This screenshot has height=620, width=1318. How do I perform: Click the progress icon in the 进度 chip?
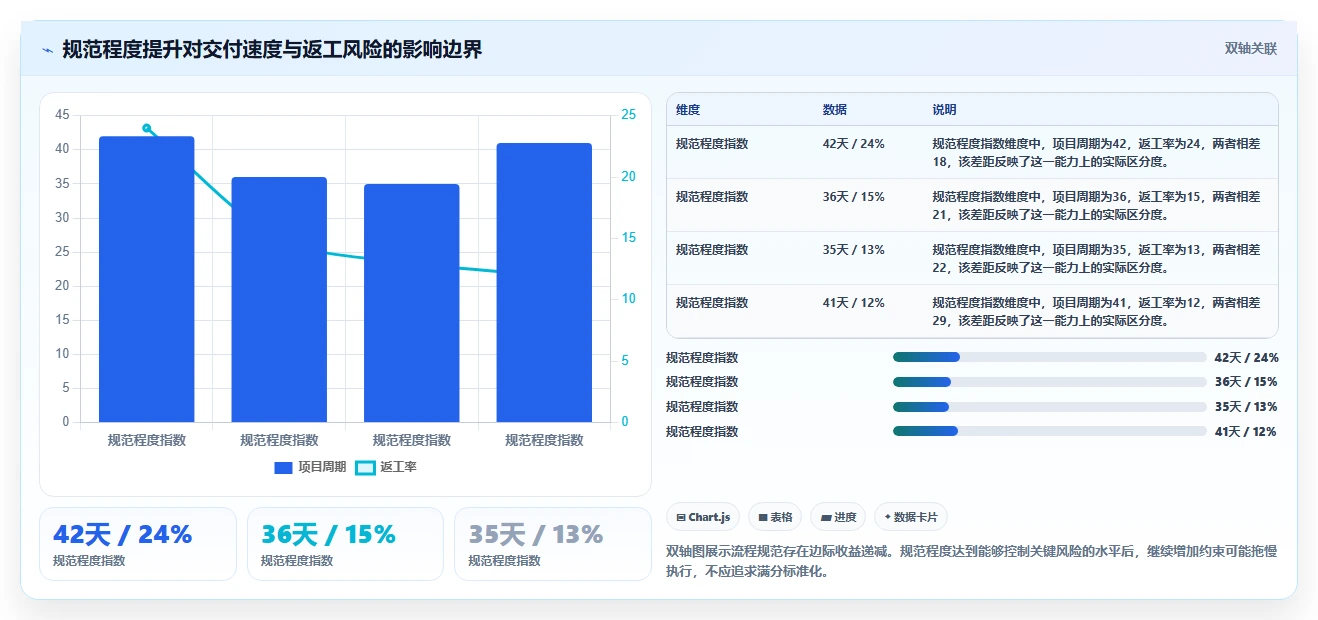tap(826, 517)
